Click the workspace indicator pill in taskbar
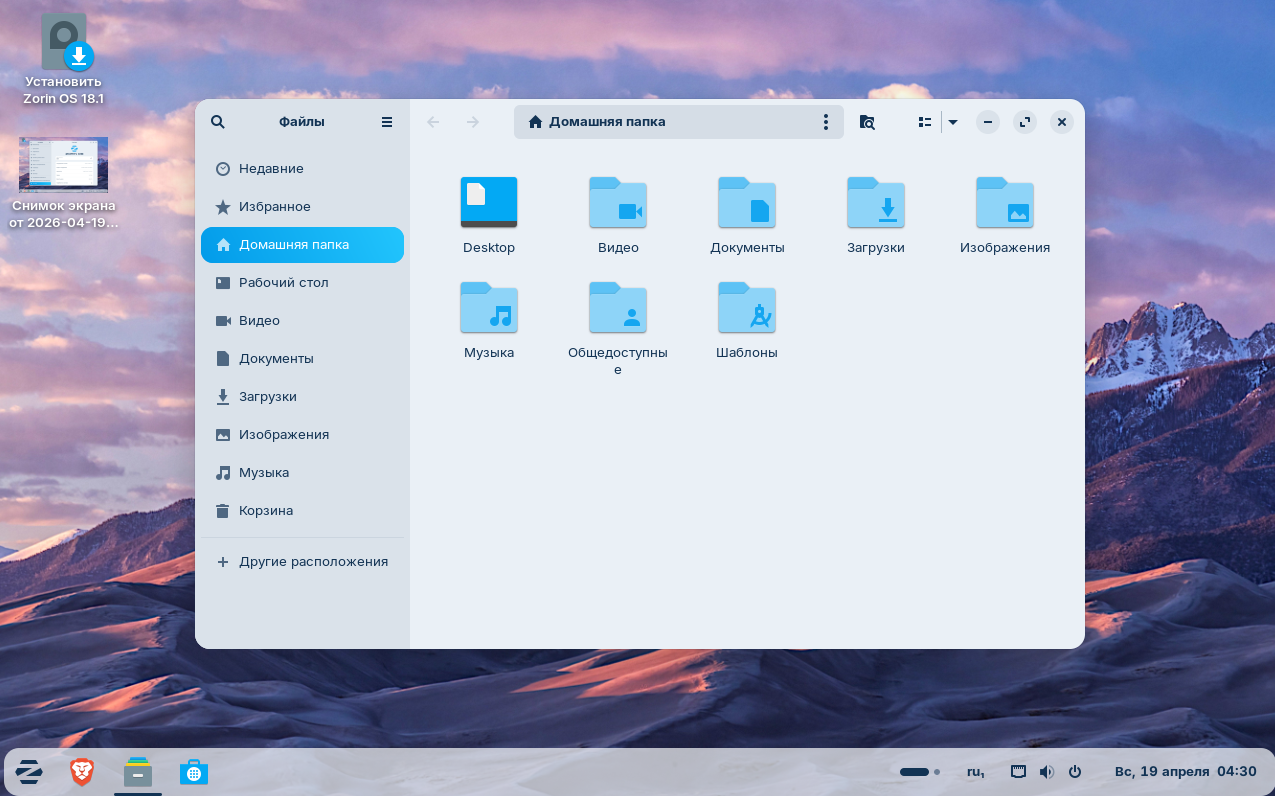This screenshot has width=1275, height=796. [x=915, y=772]
